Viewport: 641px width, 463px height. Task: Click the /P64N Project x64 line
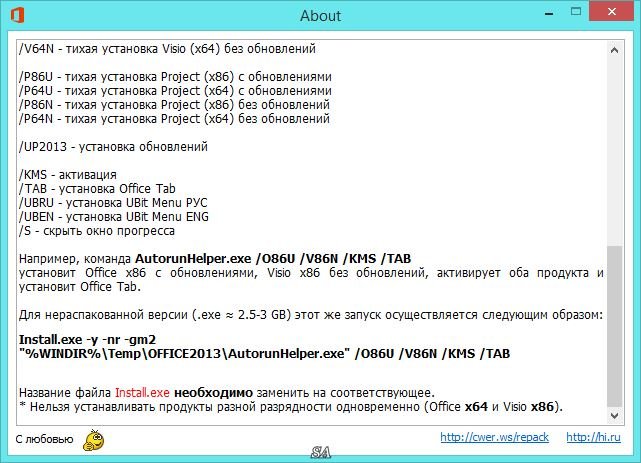click(x=174, y=119)
